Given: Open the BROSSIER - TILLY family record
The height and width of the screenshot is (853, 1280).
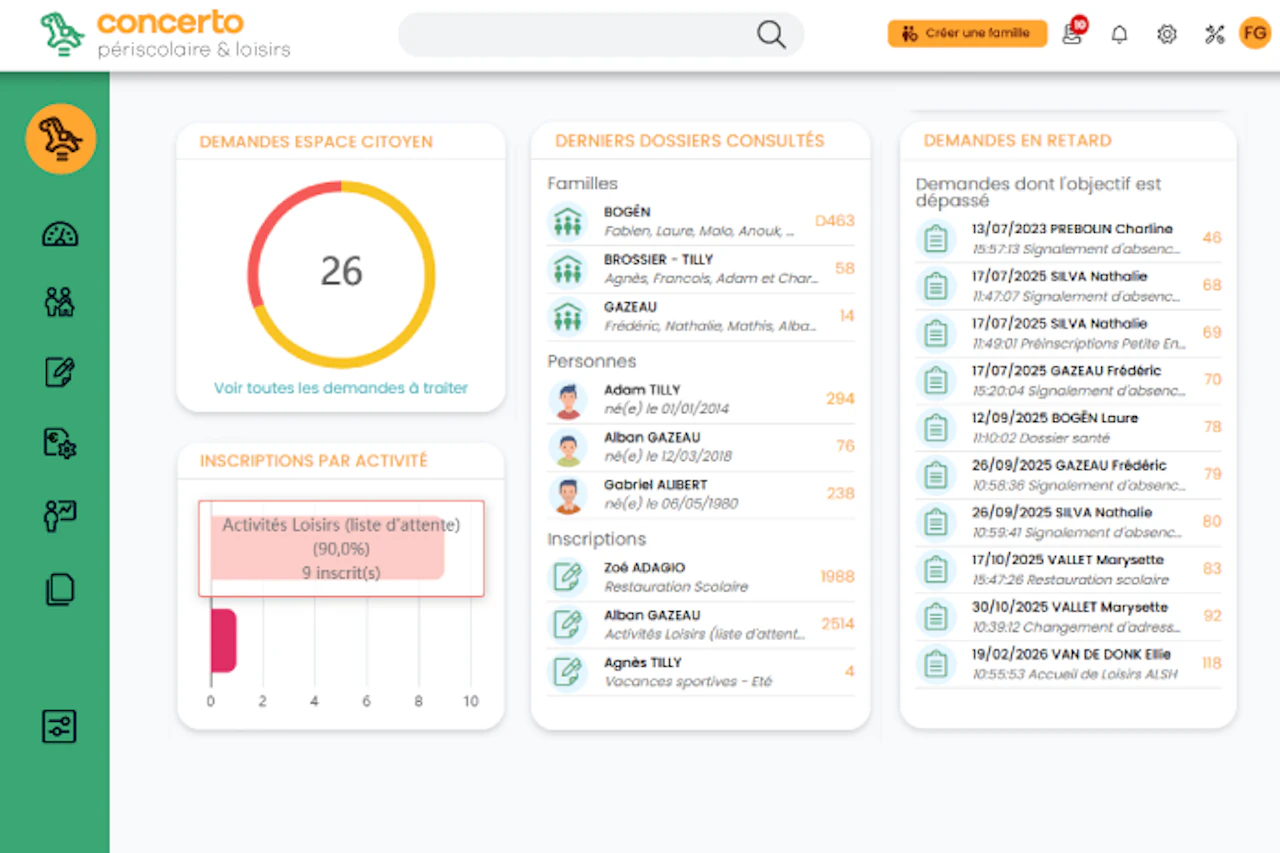Looking at the screenshot, I should 701,269.
